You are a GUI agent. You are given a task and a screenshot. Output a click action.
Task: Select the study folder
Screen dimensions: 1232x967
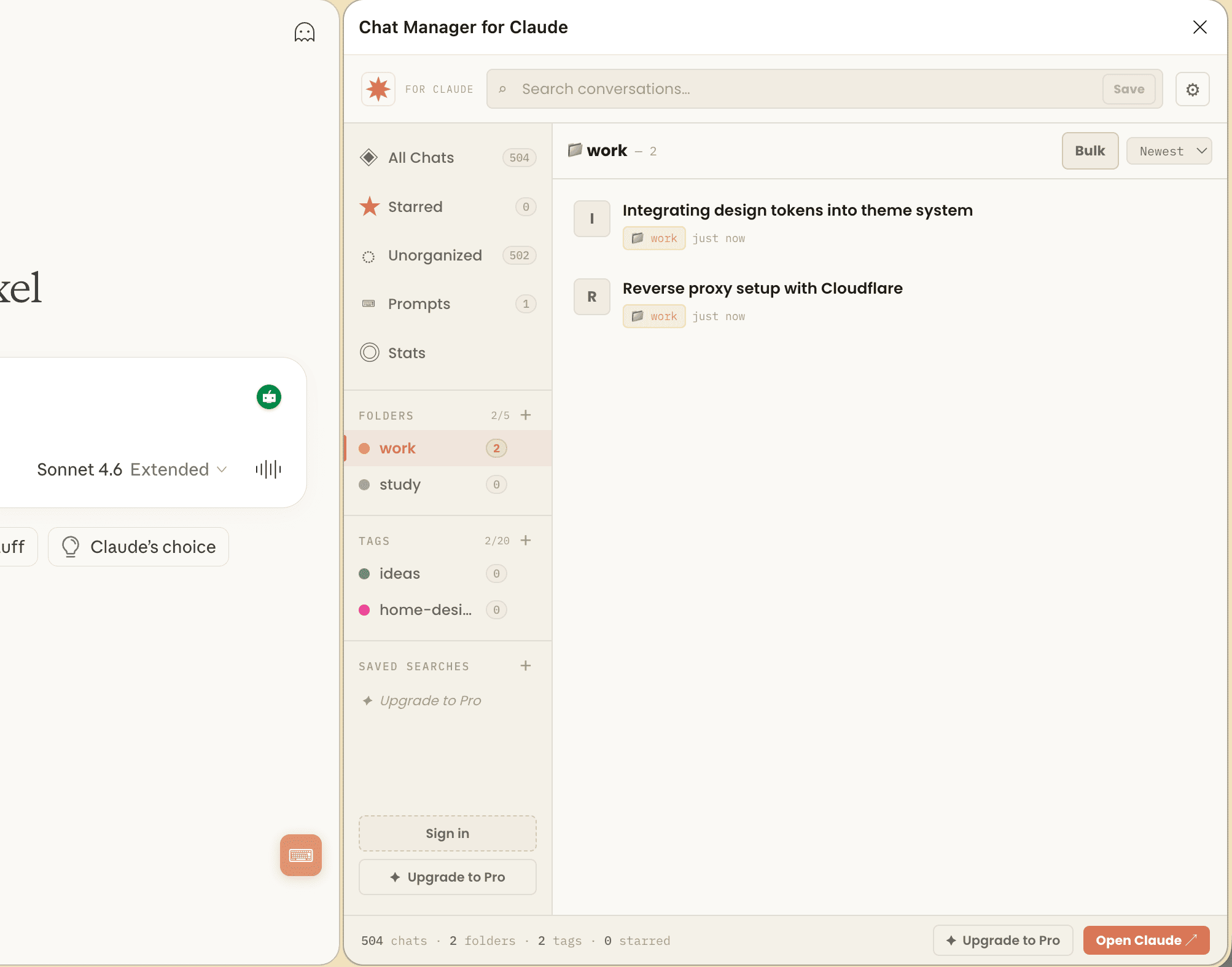coord(448,485)
